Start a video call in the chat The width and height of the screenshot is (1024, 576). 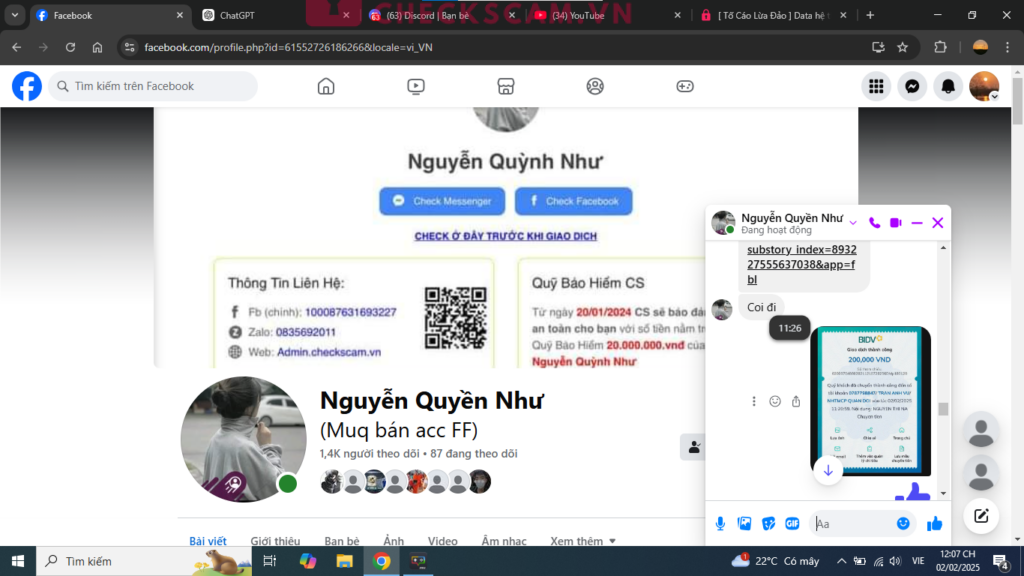point(896,223)
